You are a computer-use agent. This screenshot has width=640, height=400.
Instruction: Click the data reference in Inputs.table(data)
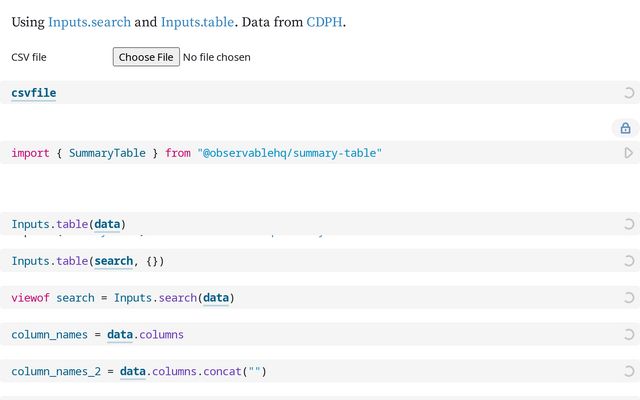click(x=107, y=224)
